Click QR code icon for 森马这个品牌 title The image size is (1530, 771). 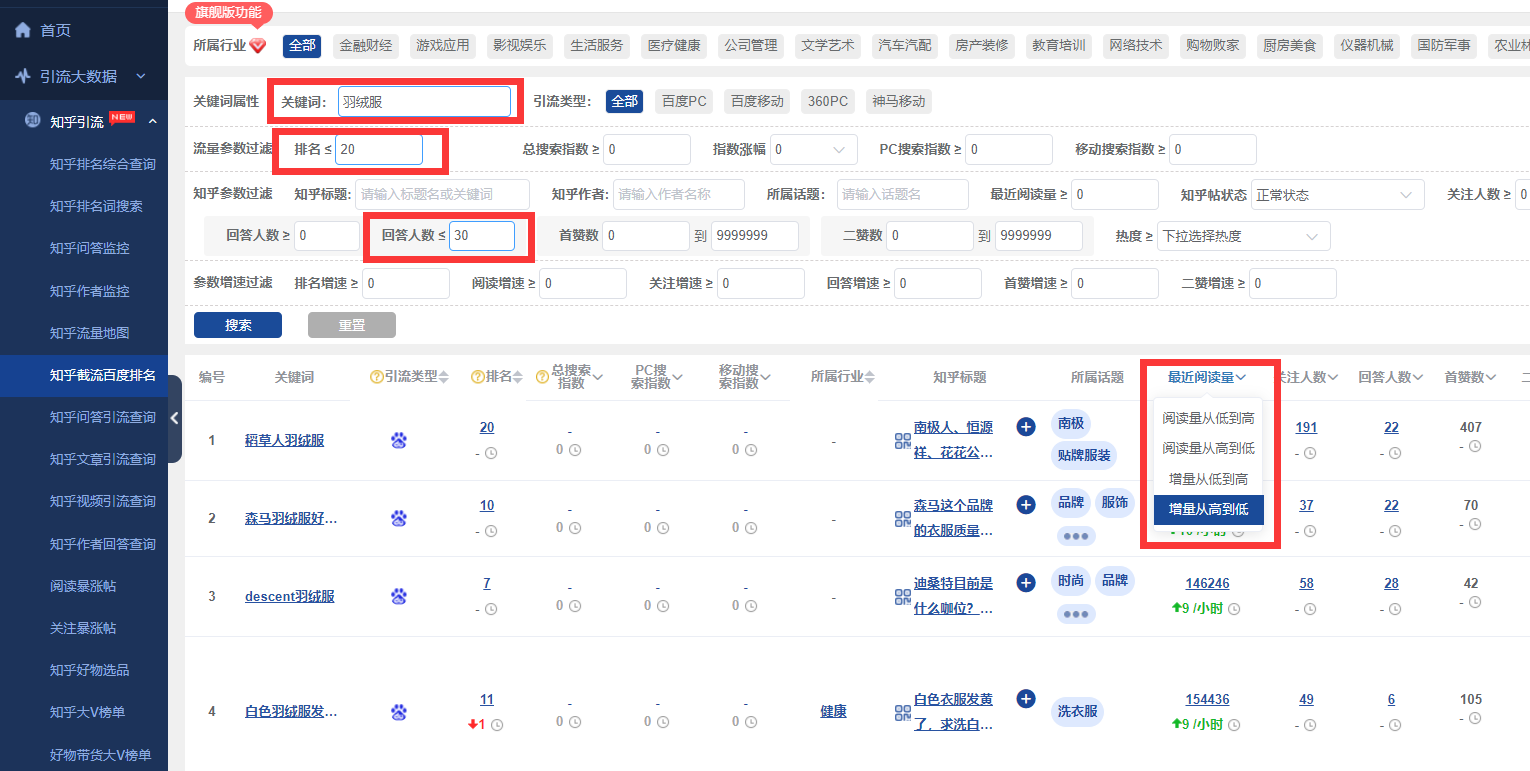pos(903,518)
